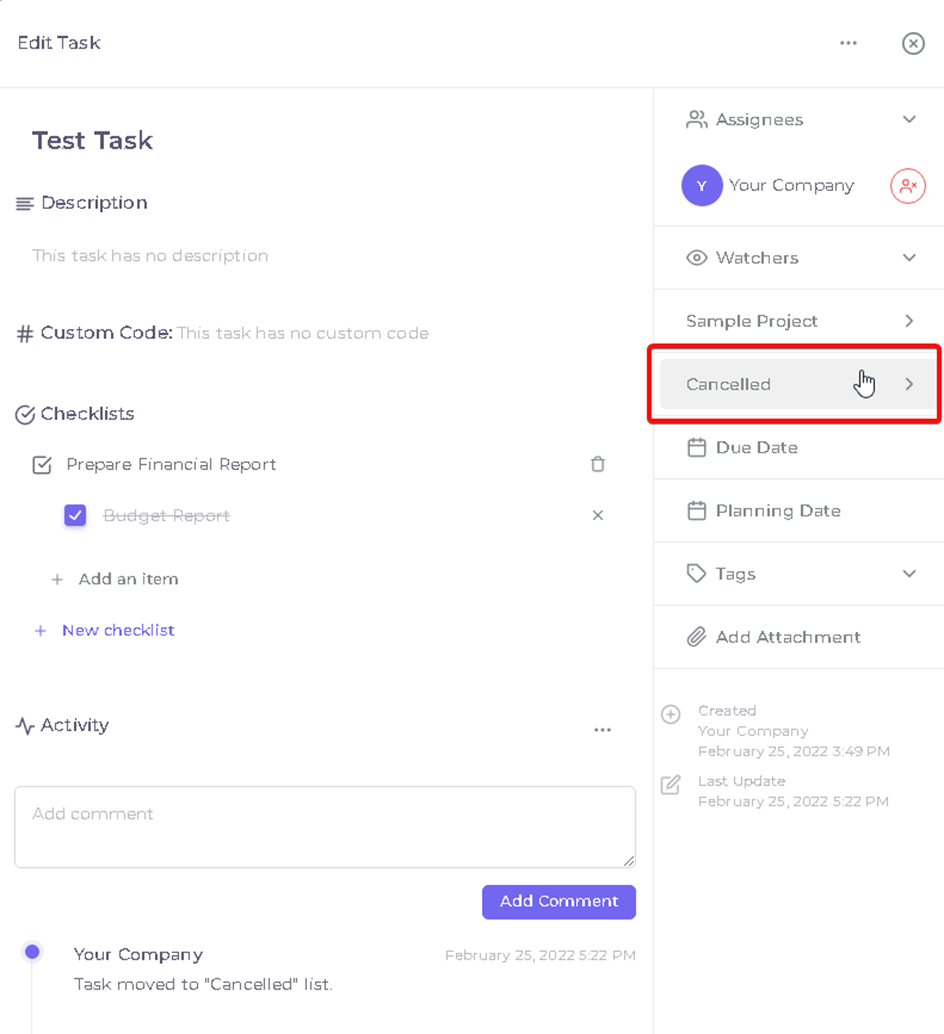Click the Add Comment button
Viewport: 944px width, 1034px height.
[559, 901]
